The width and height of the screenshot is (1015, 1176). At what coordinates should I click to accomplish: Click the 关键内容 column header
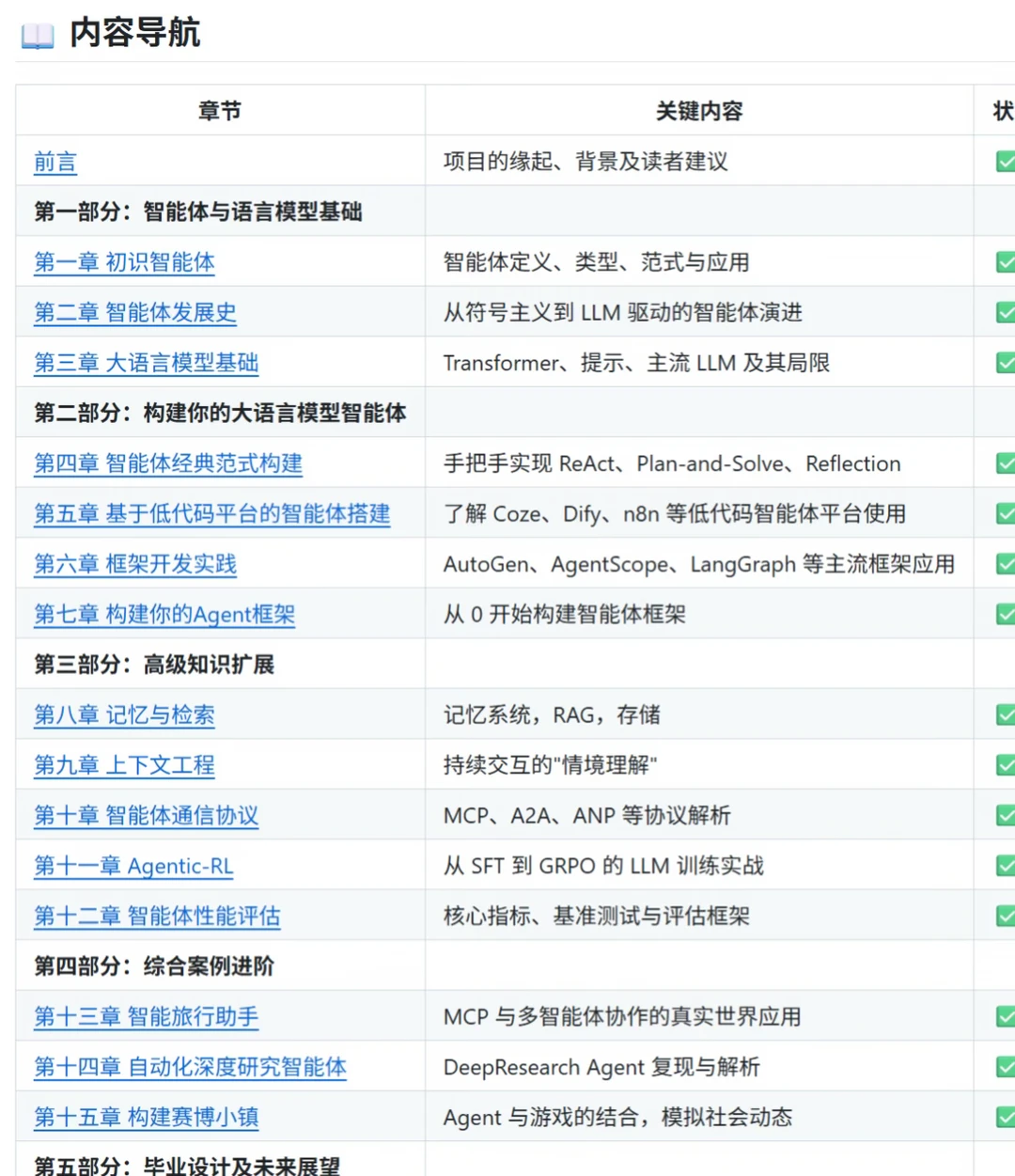coord(699,111)
